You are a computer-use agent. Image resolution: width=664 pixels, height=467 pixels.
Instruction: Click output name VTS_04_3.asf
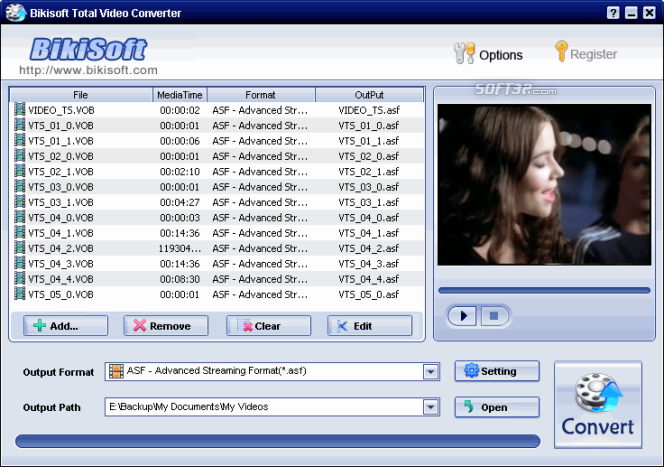click(369, 264)
